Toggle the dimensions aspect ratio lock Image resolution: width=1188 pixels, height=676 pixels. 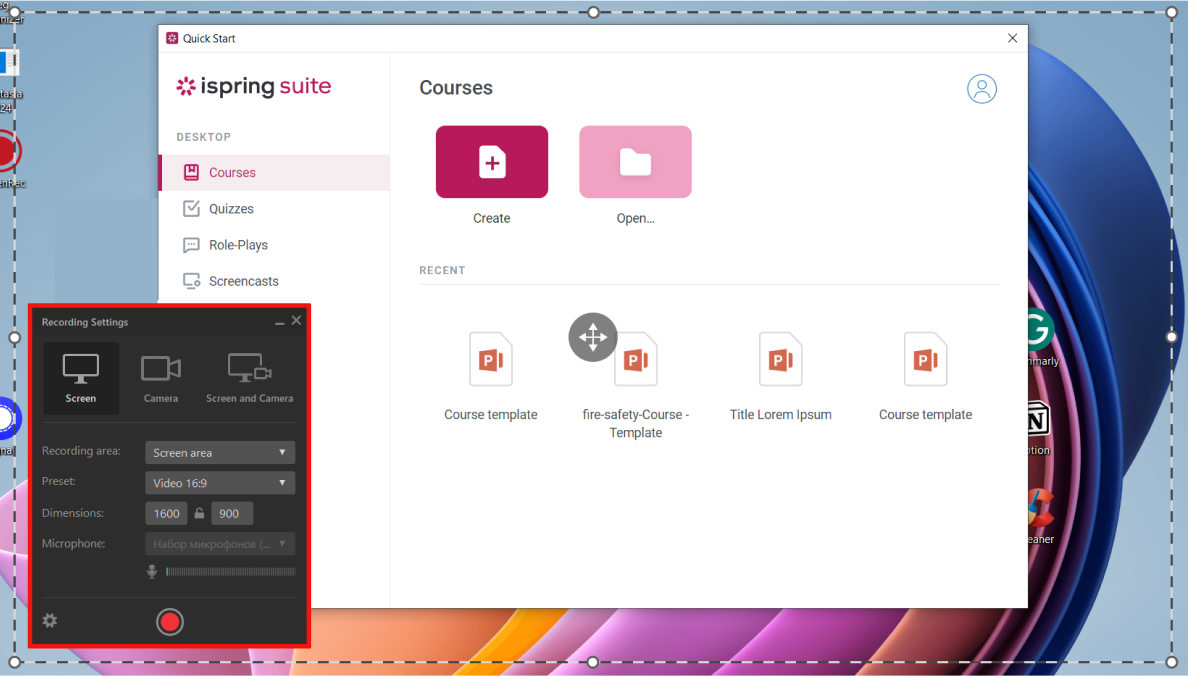coord(199,513)
